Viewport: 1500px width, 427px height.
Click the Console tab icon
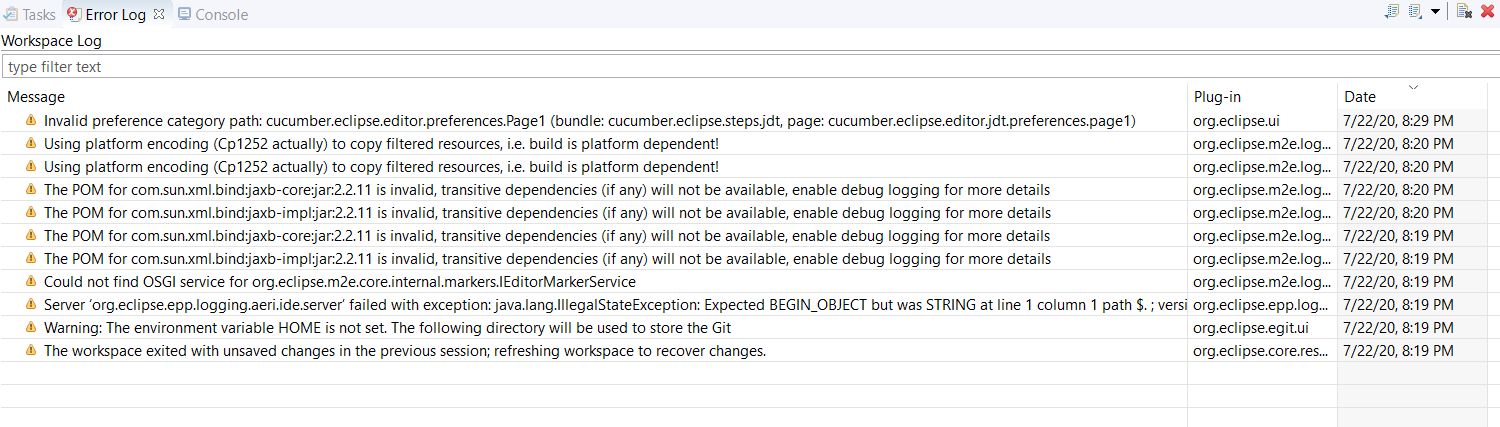[184, 14]
